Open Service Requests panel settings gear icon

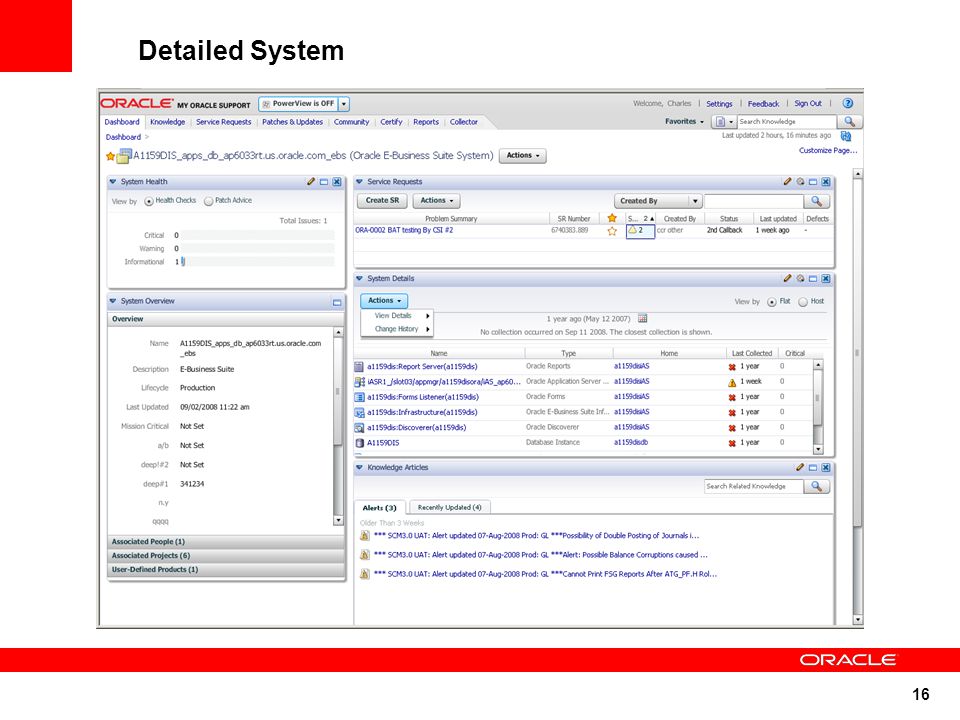[x=800, y=182]
